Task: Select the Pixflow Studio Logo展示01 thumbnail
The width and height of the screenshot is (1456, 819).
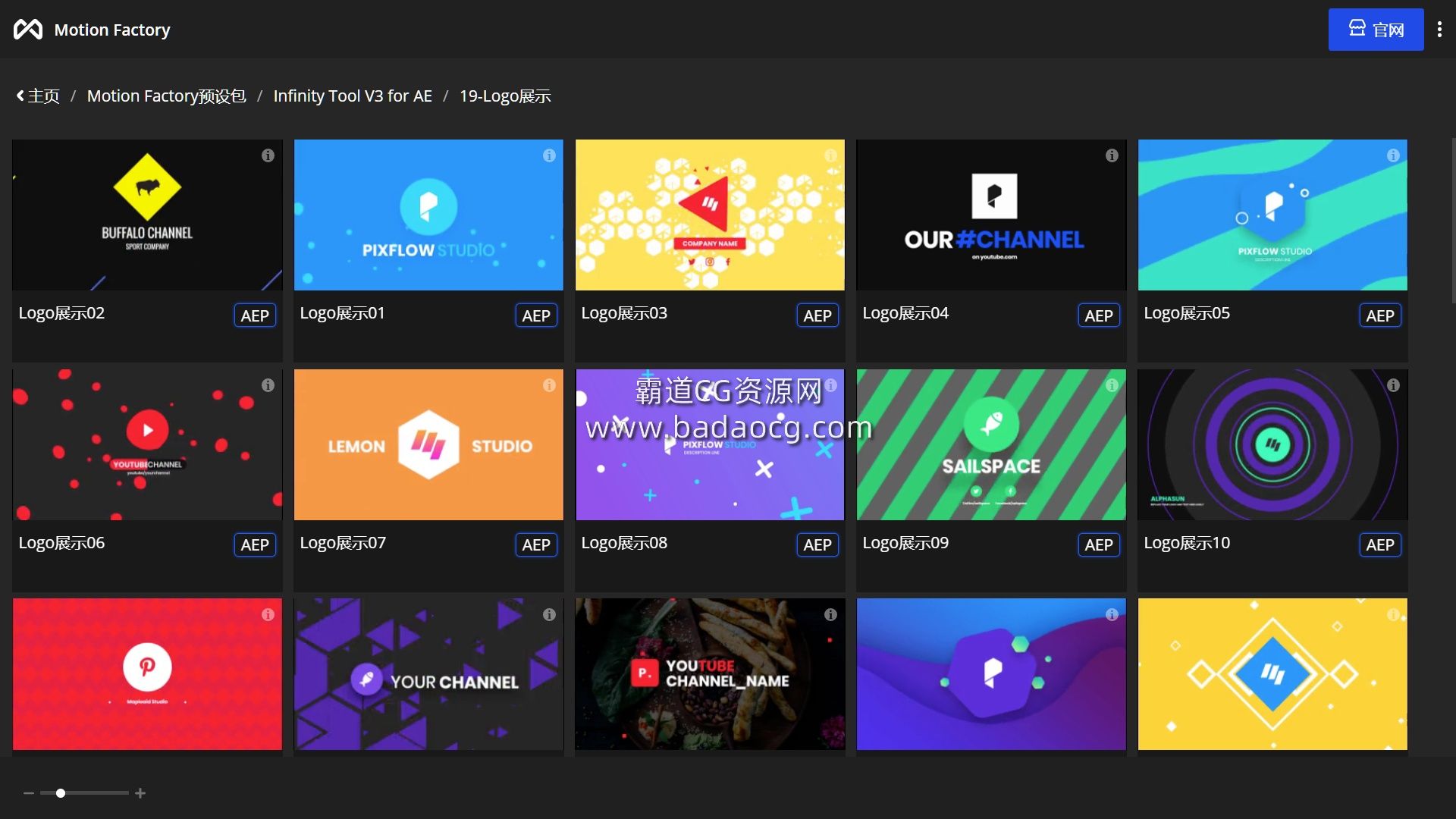Action: click(x=428, y=215)
